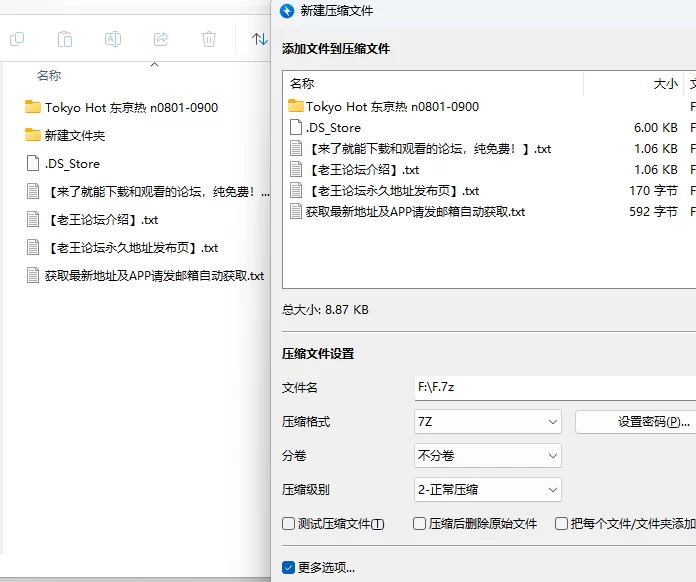Click the 名称 column header in Explorer
This screenshot has width=696, height=582.
tap(49, 75)
